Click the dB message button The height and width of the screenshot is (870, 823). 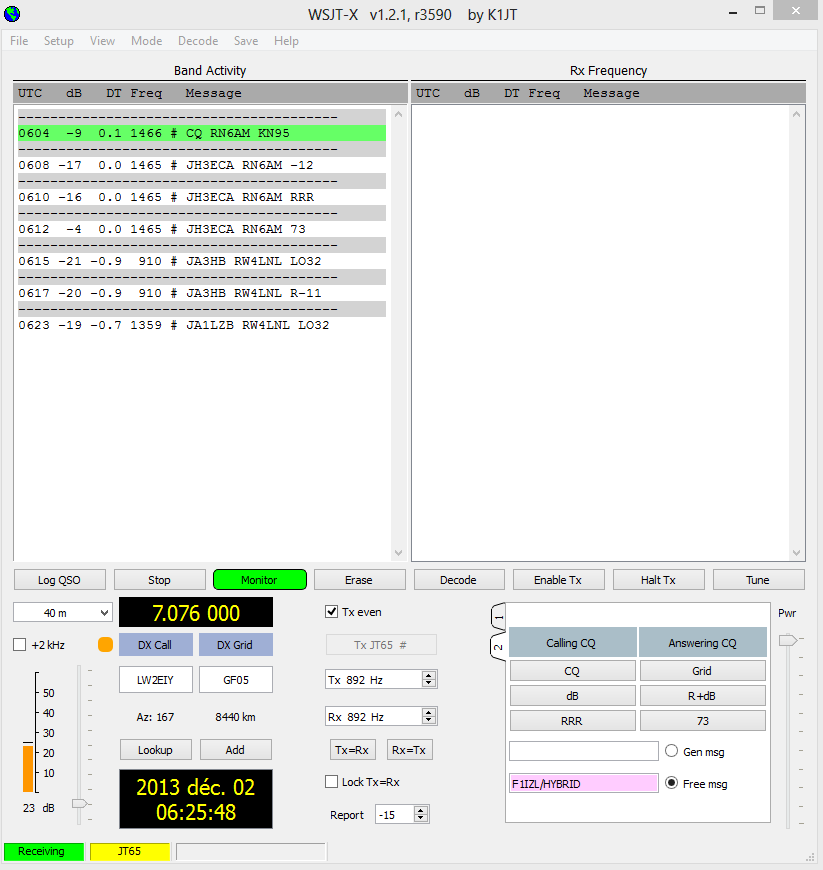[572, 696]
